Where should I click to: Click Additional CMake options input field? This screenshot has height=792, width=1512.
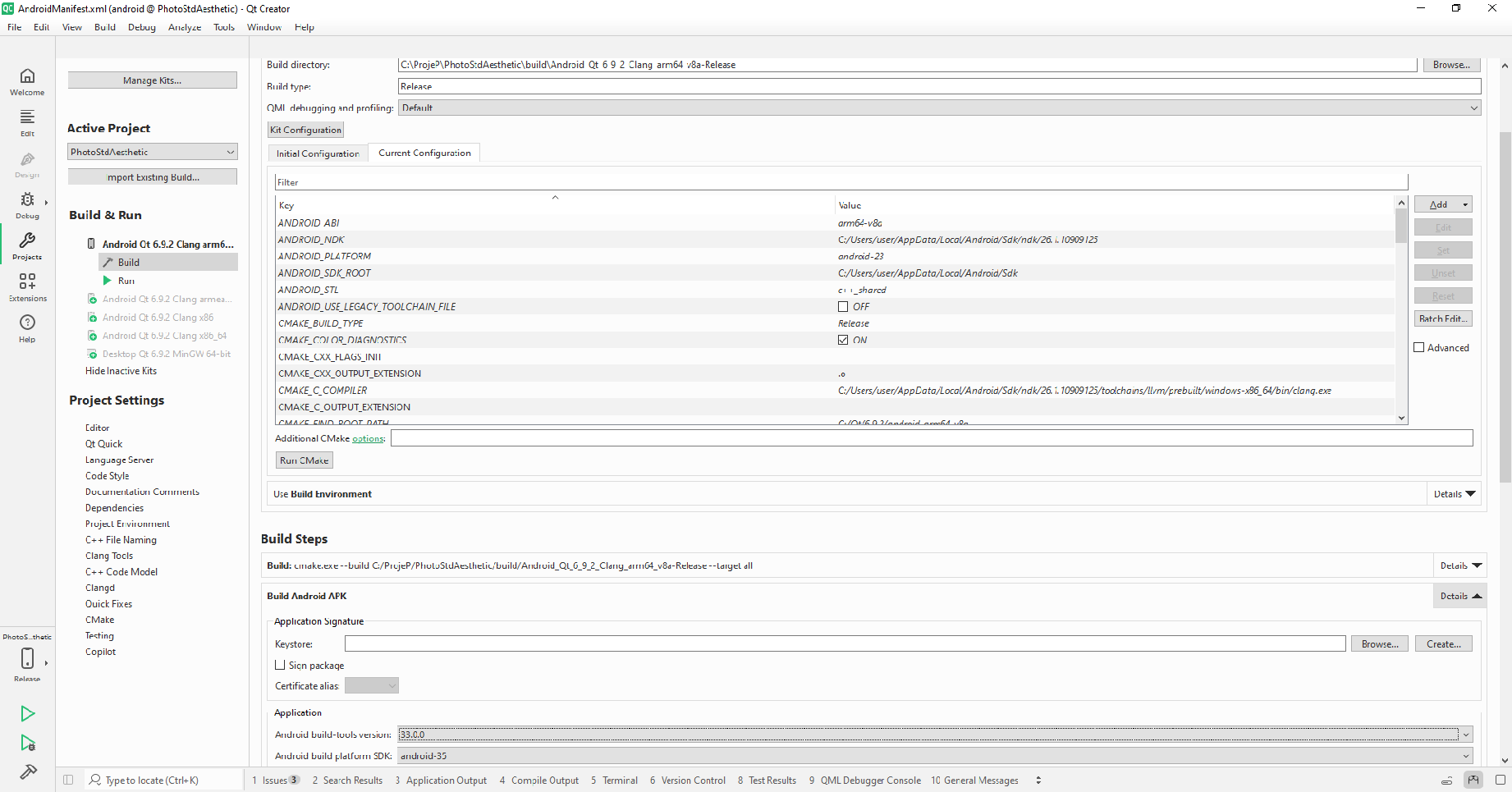(932, 438)
